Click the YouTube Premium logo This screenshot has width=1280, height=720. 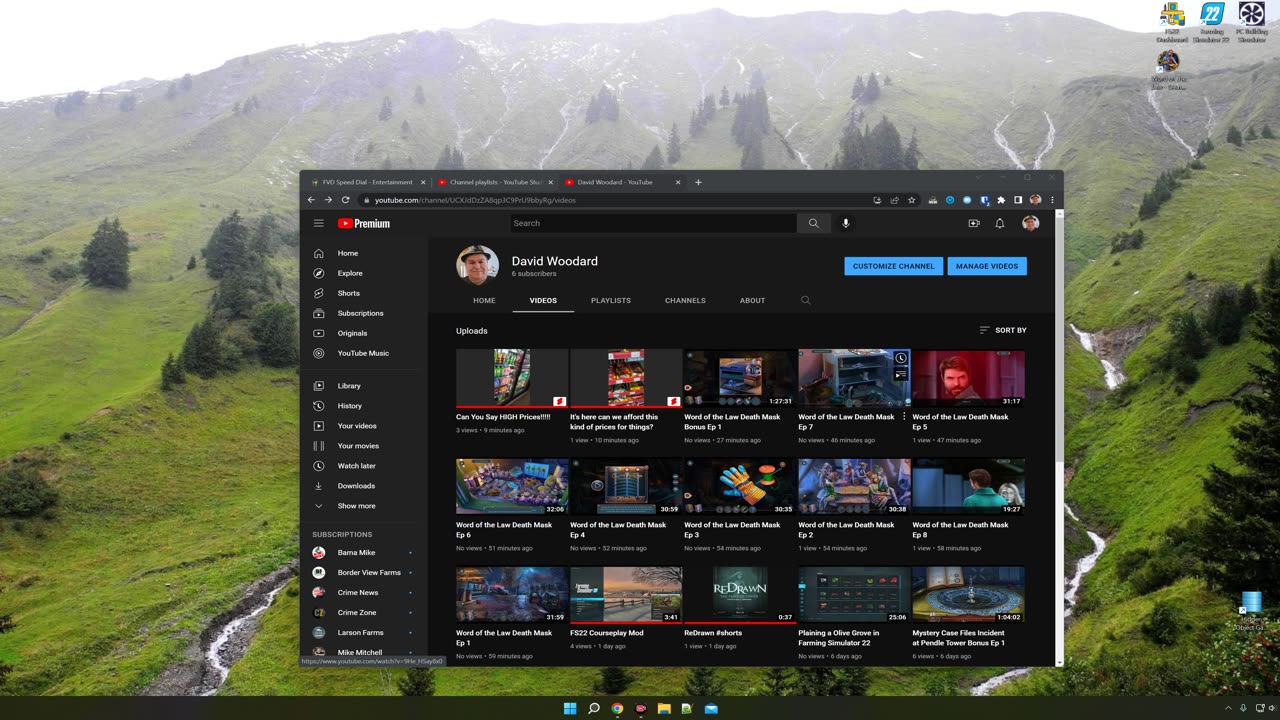click(364, 223)
